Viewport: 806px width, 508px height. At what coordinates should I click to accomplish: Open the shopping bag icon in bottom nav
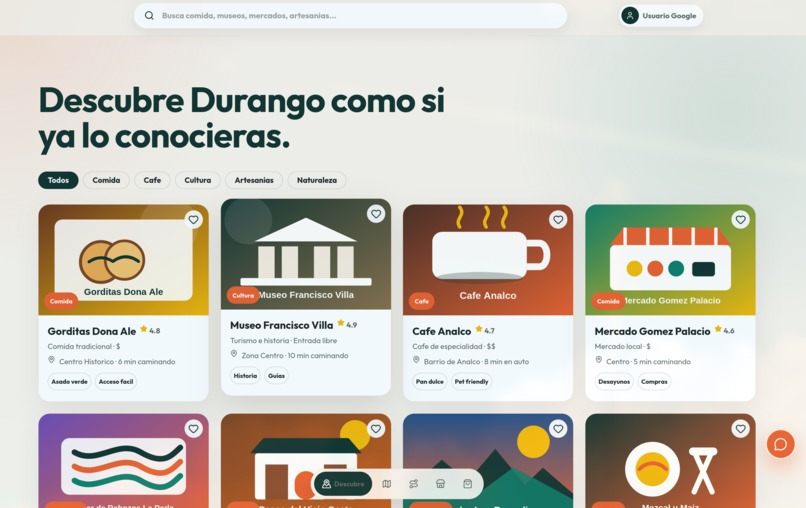pyautogui.click(x=467, y=484)
